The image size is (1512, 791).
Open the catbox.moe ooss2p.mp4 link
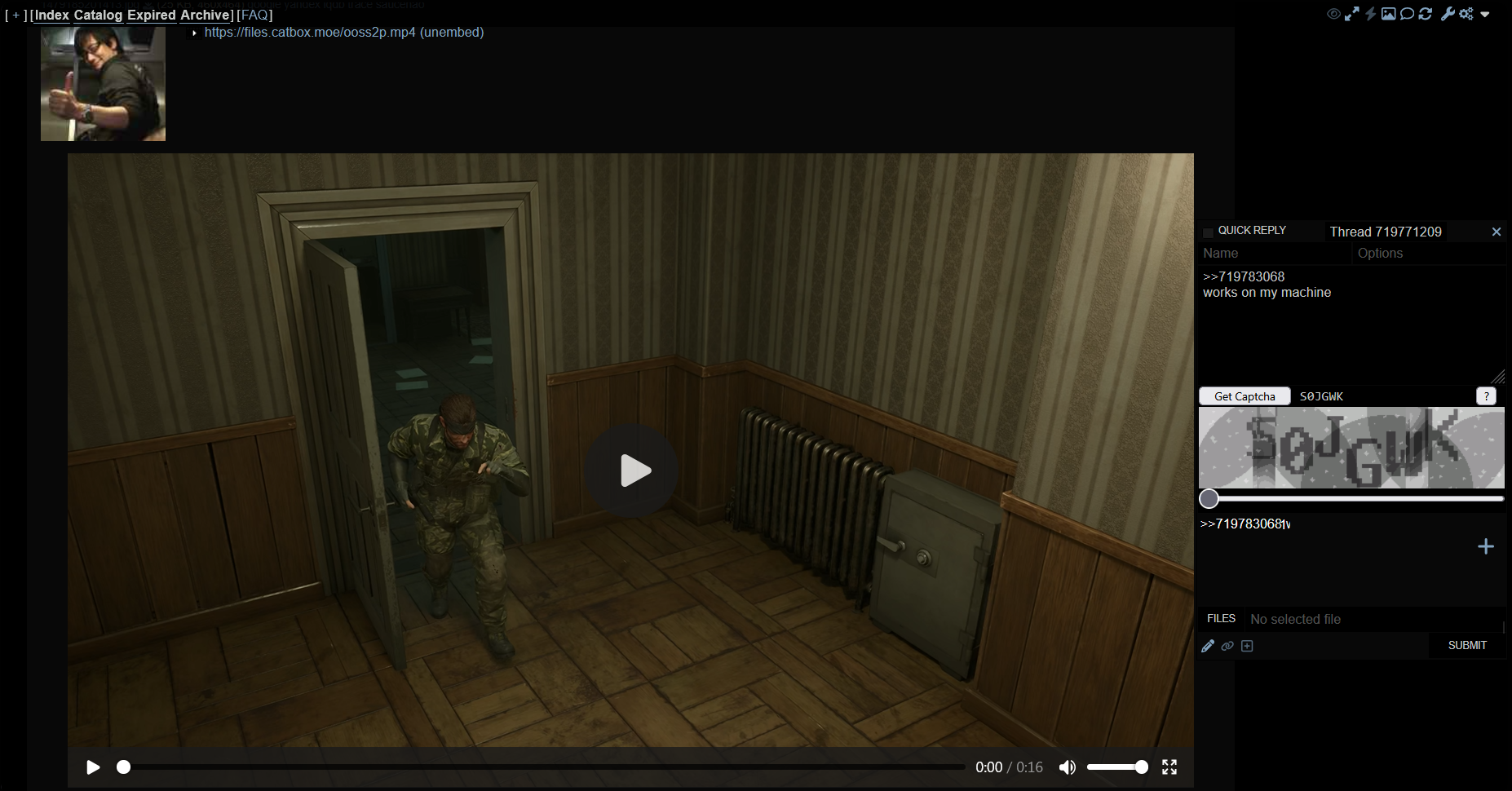coord(310,32)
